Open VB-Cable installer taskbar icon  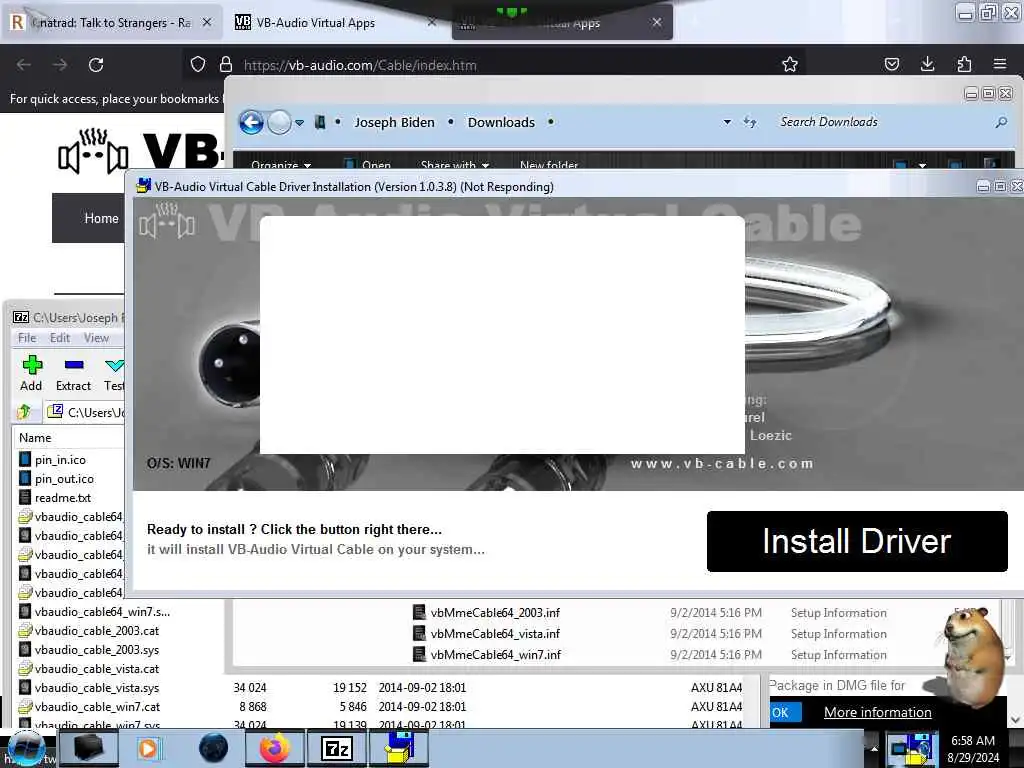(400, 748)
